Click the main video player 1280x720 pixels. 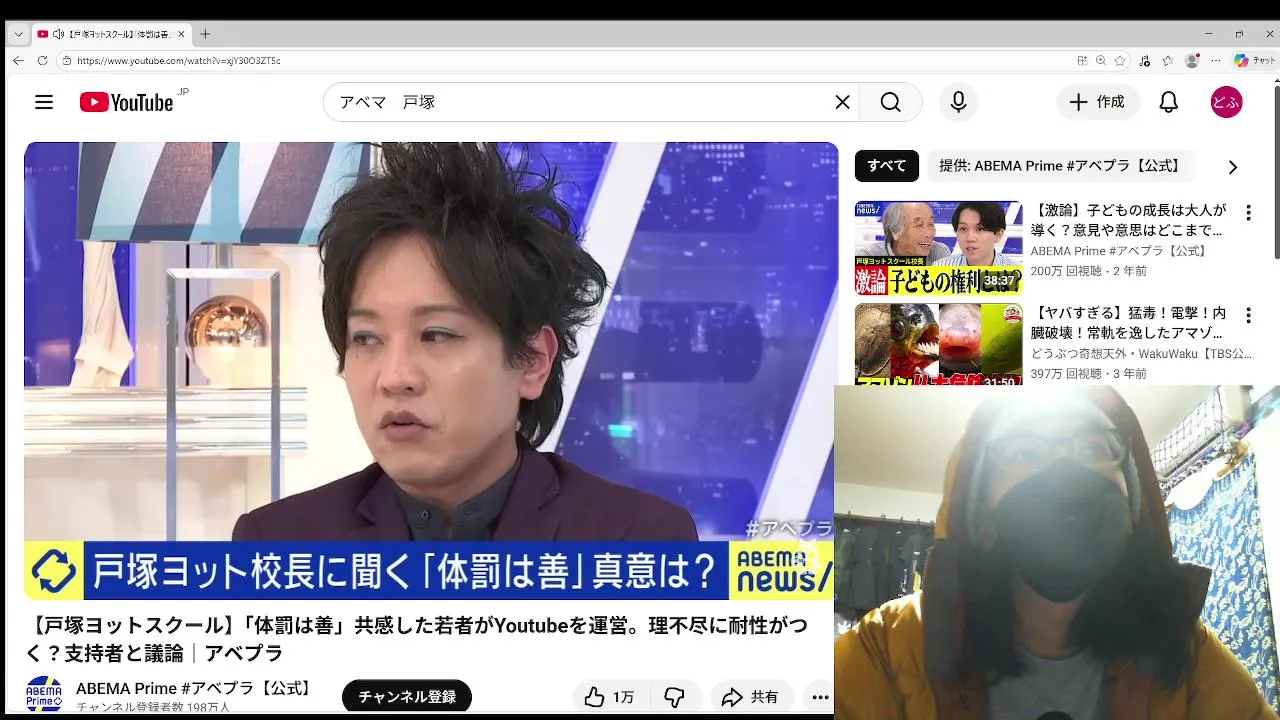click(431, 370)
